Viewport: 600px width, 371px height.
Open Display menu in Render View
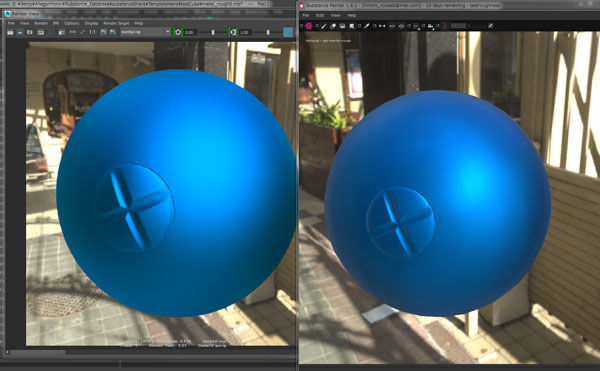point(91,23)
